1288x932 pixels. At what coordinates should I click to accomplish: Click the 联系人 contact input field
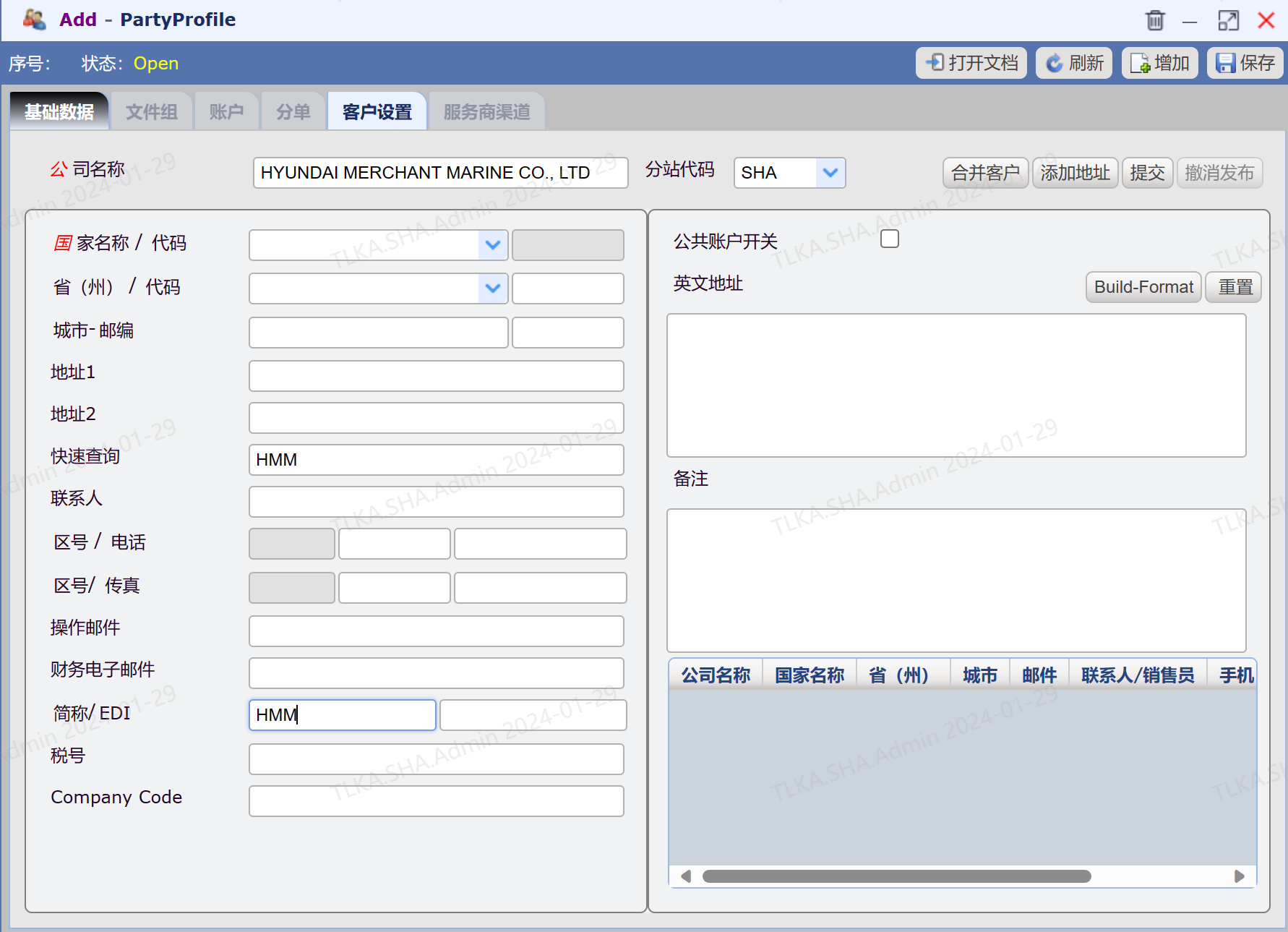pyautogui.click(x=437, y=502)
